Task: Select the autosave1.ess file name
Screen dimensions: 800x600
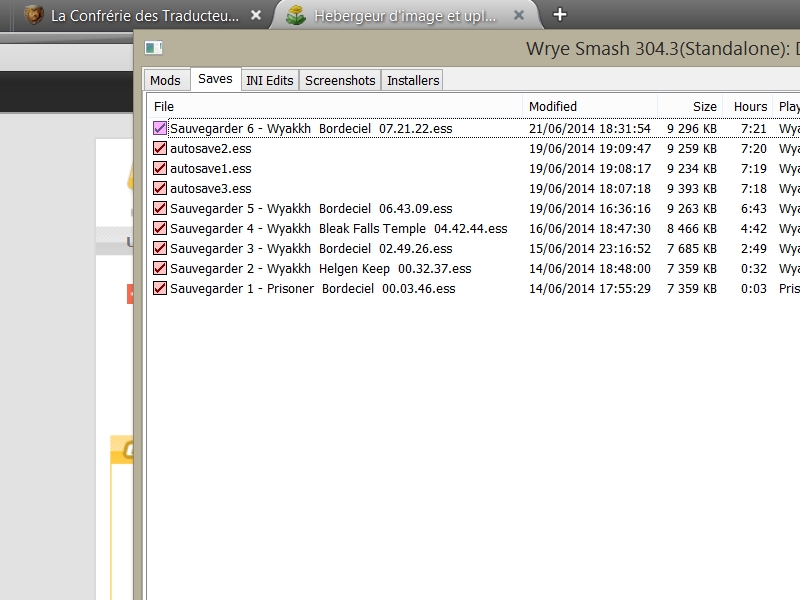Action: tap(211, 168)
